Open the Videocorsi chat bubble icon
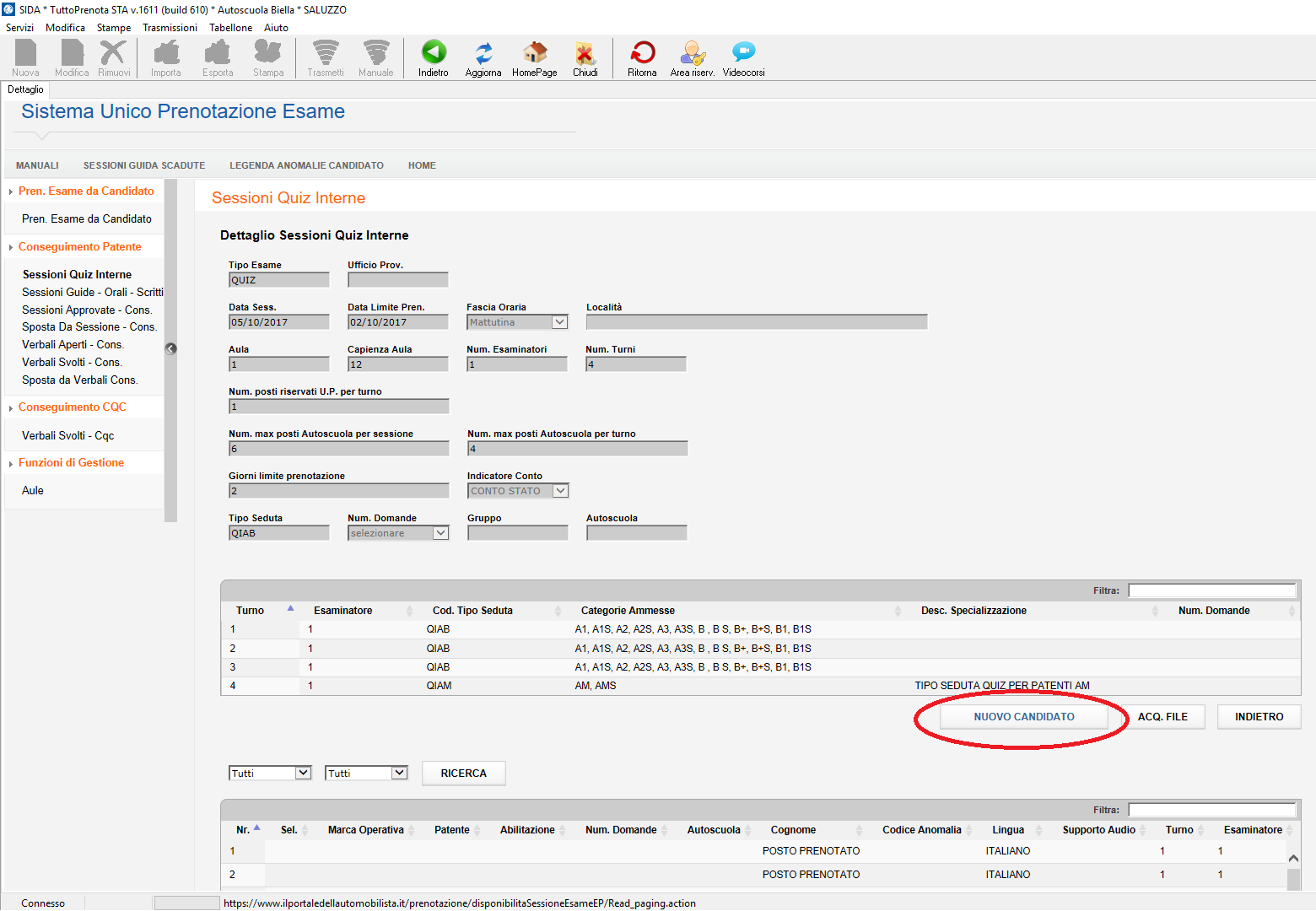 [743, 53]
